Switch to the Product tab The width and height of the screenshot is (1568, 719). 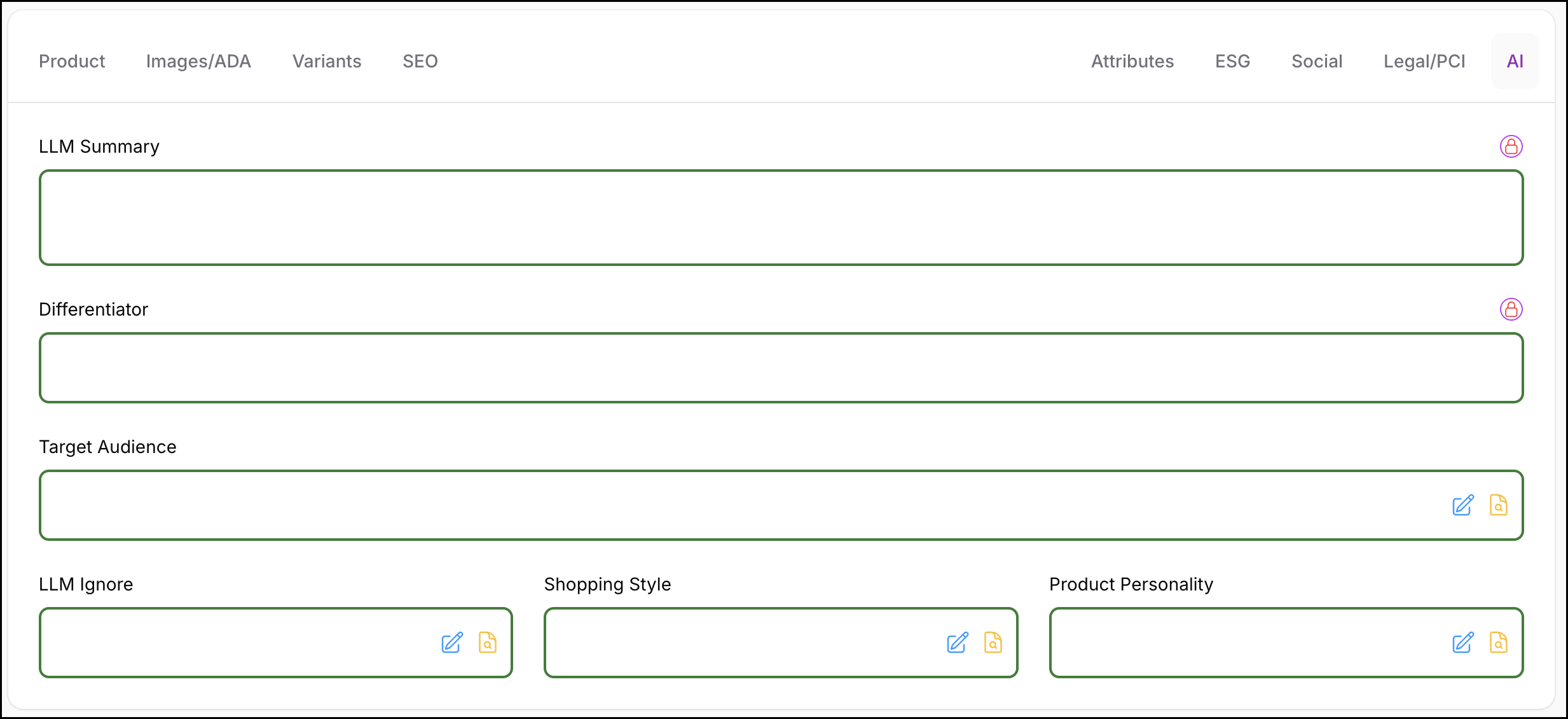[x=72, y=61]
